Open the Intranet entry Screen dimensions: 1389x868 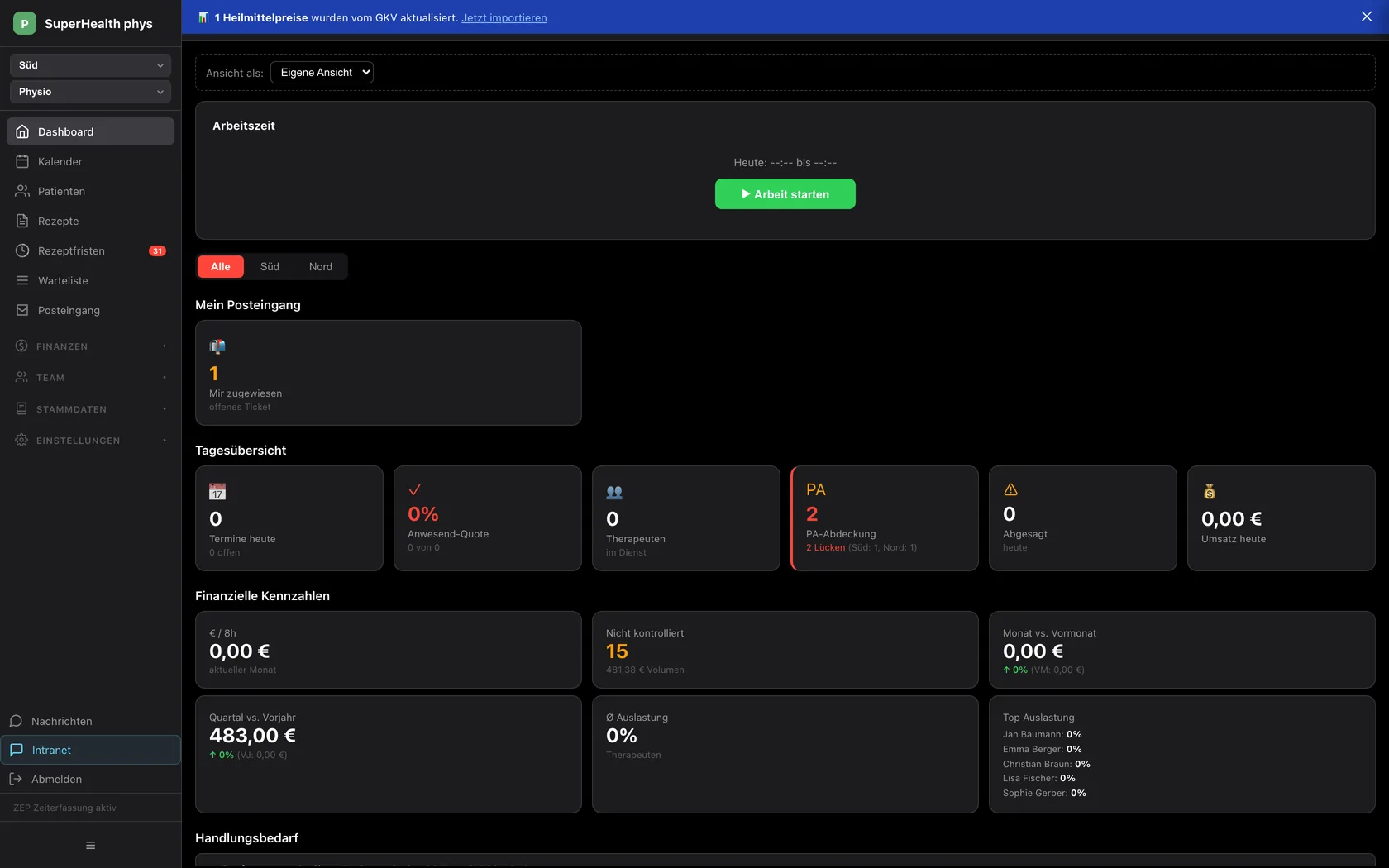pos(90,750)
